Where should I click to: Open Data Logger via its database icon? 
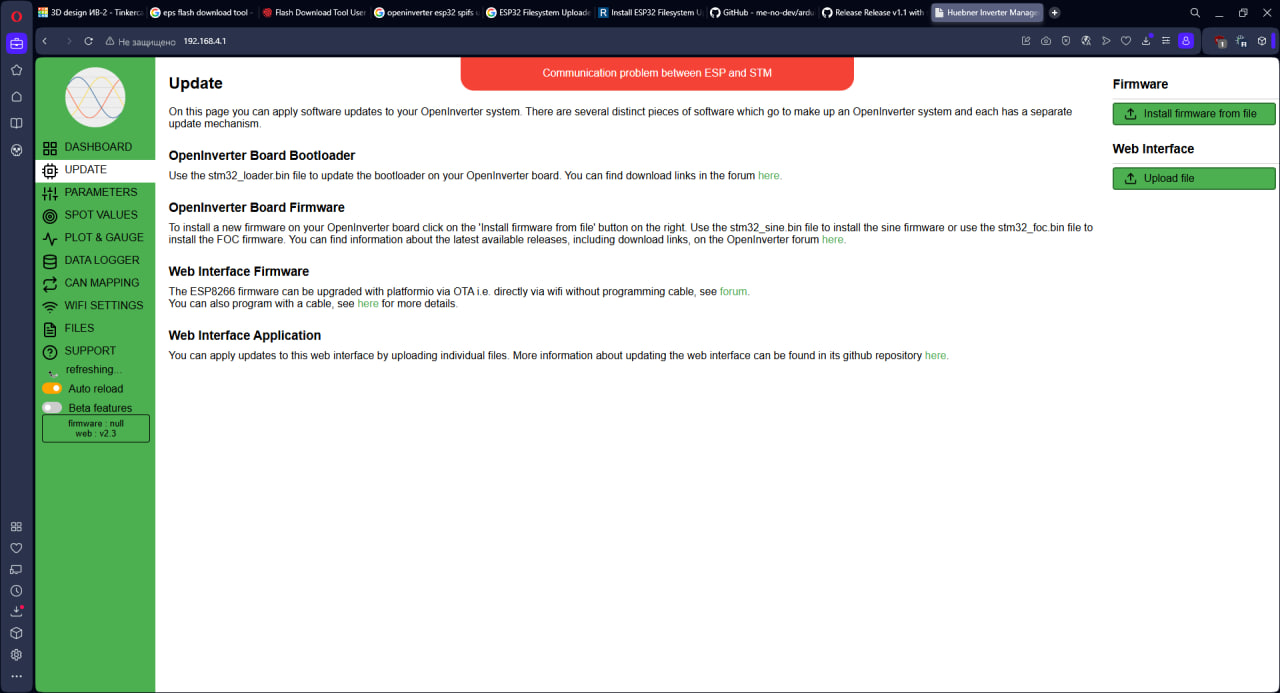point(50,261)
